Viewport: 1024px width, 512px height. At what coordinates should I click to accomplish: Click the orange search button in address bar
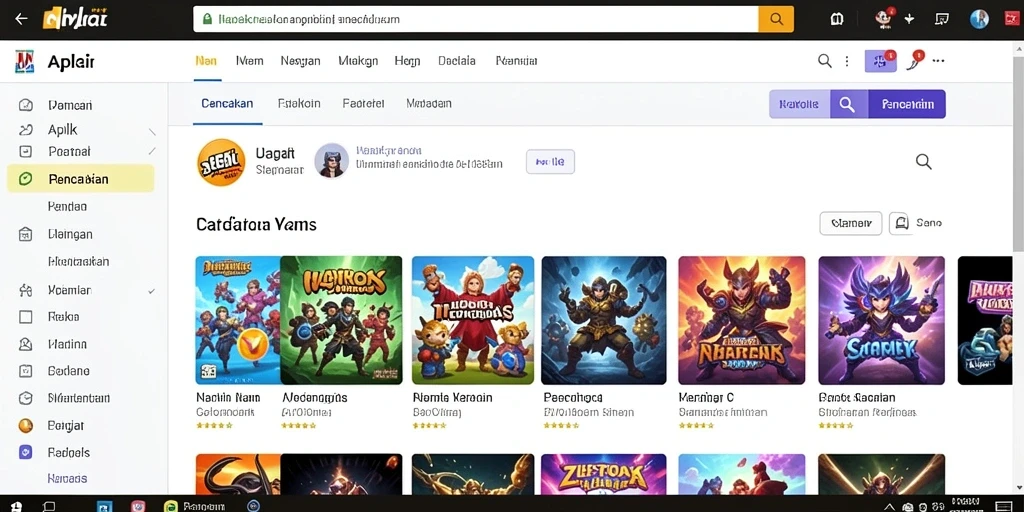[776, 20]
